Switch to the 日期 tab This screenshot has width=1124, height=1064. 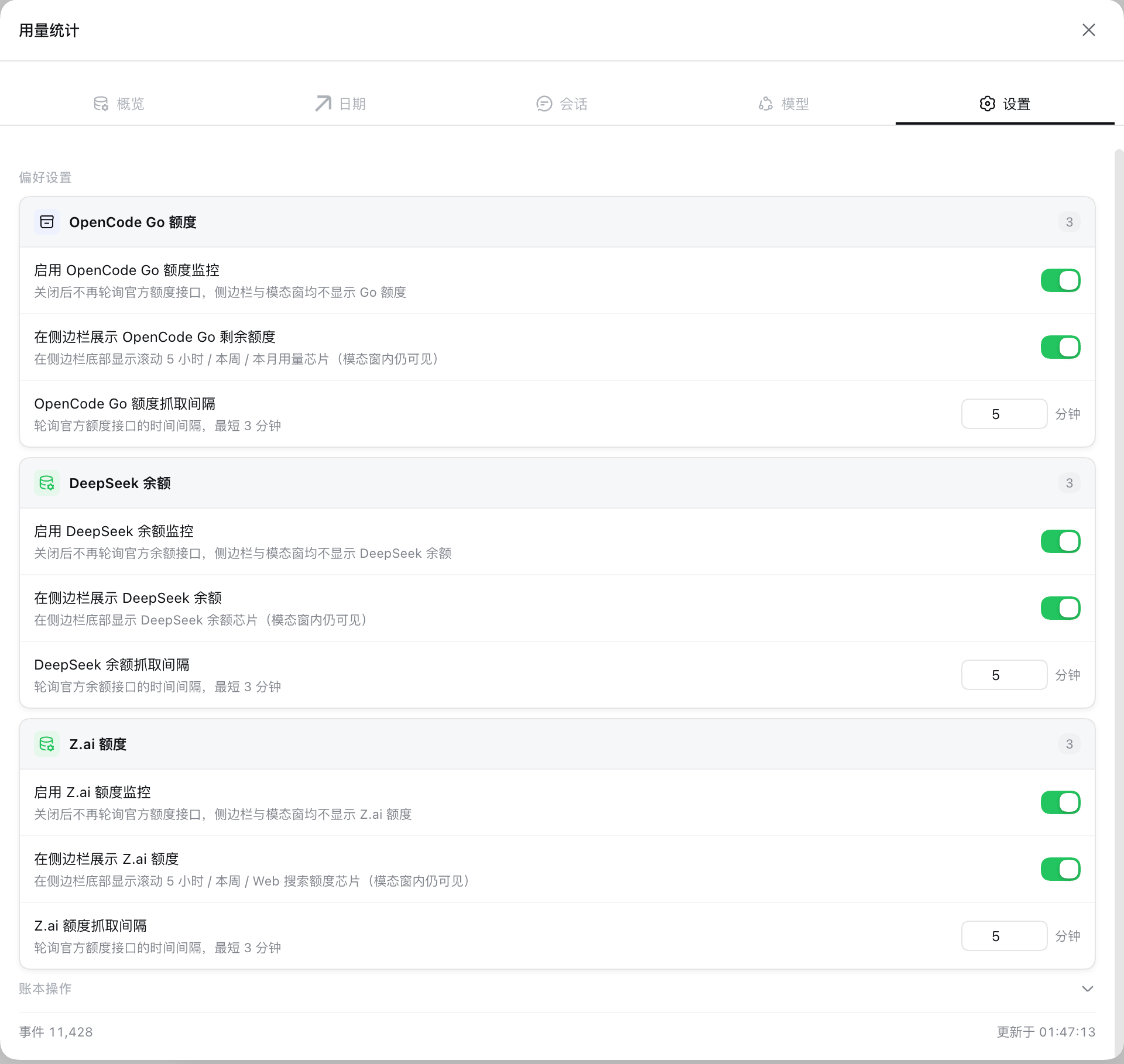(340, 104)
